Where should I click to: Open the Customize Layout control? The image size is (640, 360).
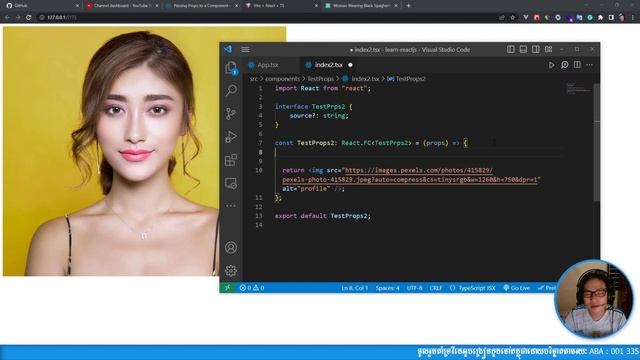[549, 49]
